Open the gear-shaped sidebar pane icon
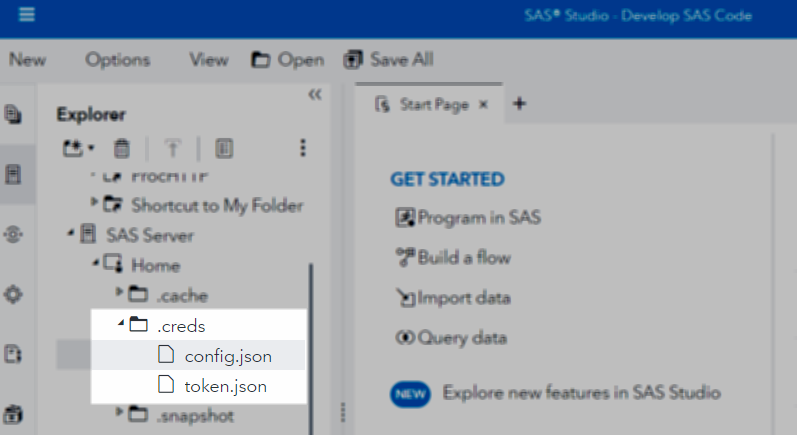This screenshot has height=435, width=797. (x=13, y=294)
